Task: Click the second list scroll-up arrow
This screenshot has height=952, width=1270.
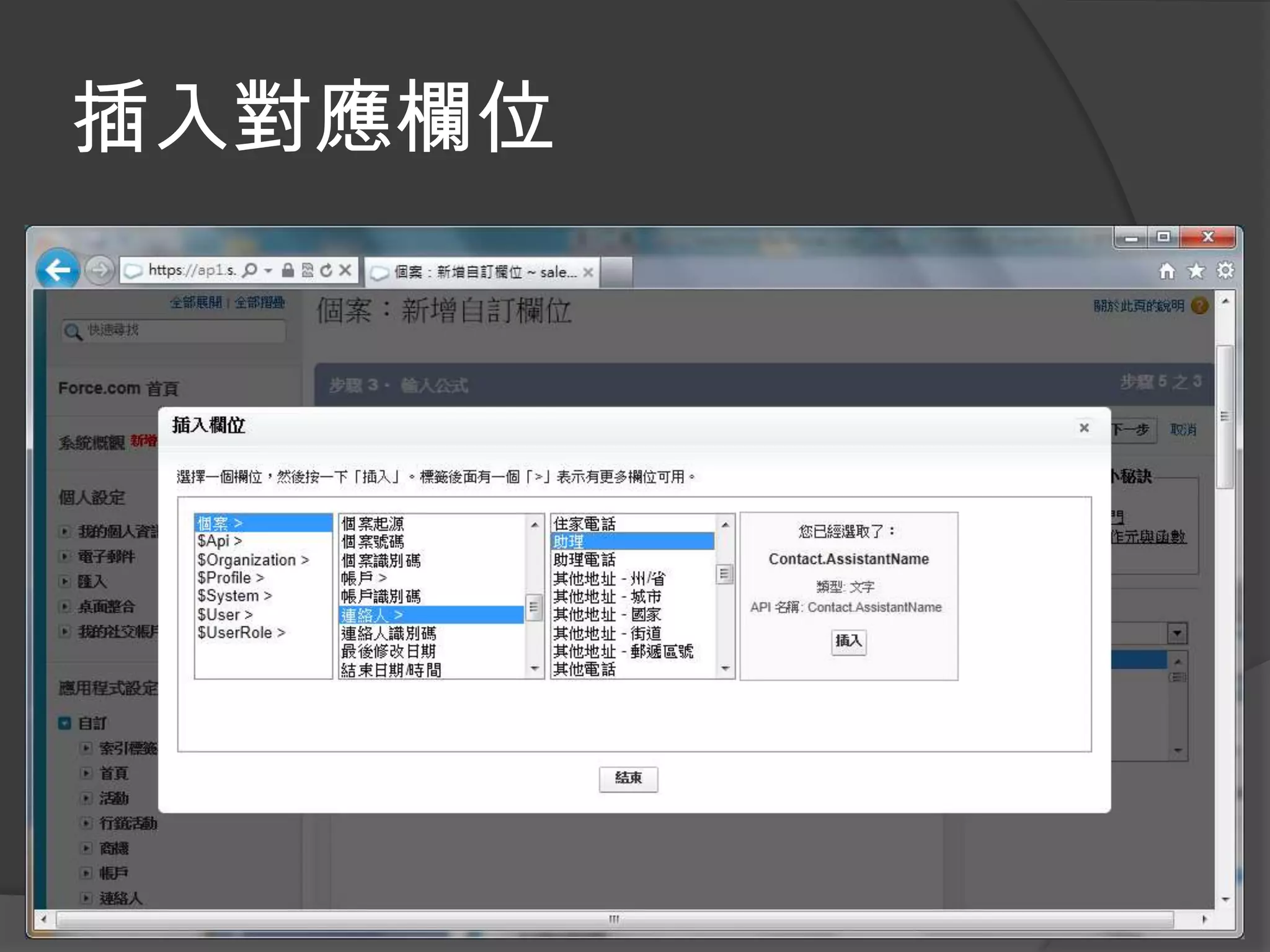Action: [534, 524]
